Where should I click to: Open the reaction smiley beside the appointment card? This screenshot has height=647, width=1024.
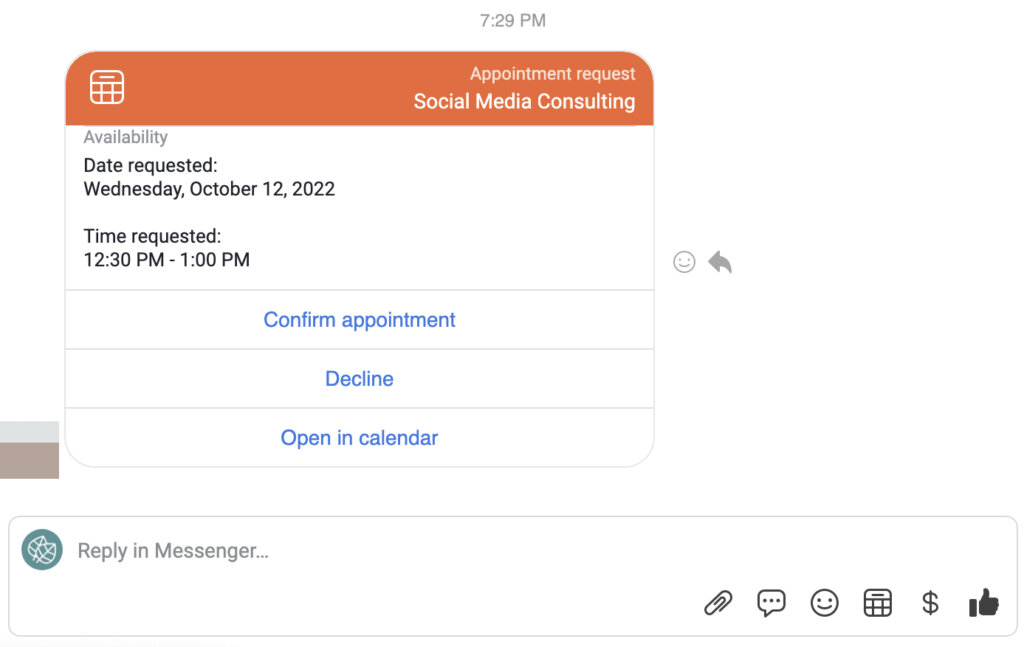(684, 262)
